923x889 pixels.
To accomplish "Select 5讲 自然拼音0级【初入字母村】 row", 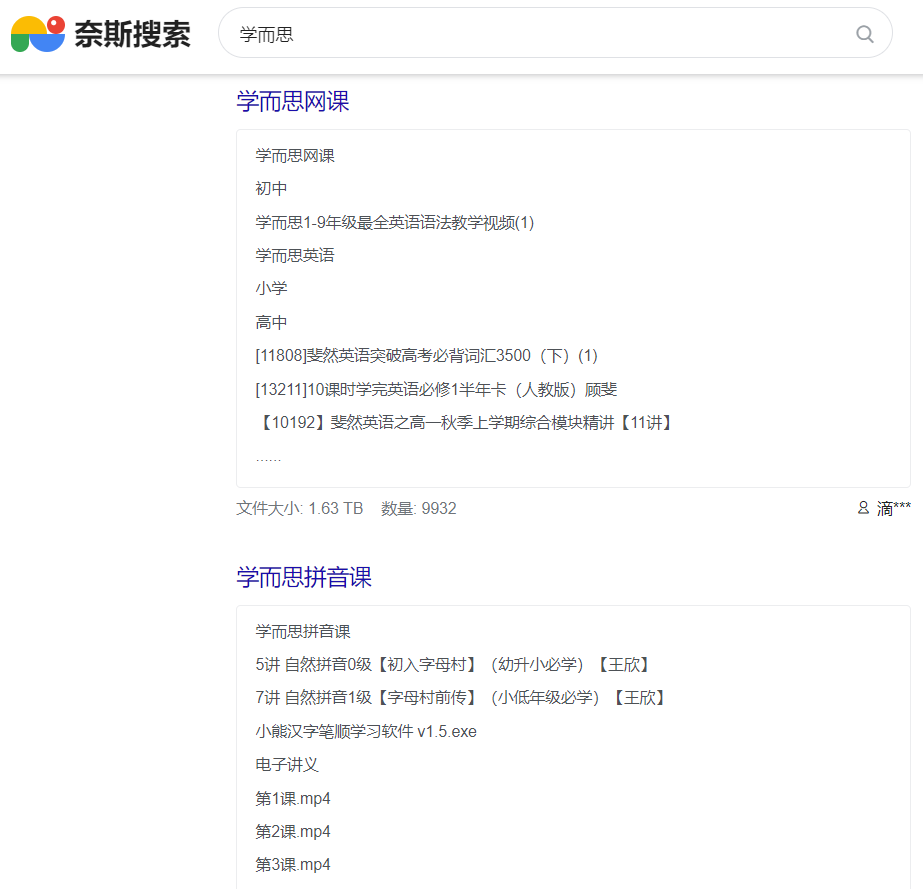I will pyautogui.click(x=452, y=665).
